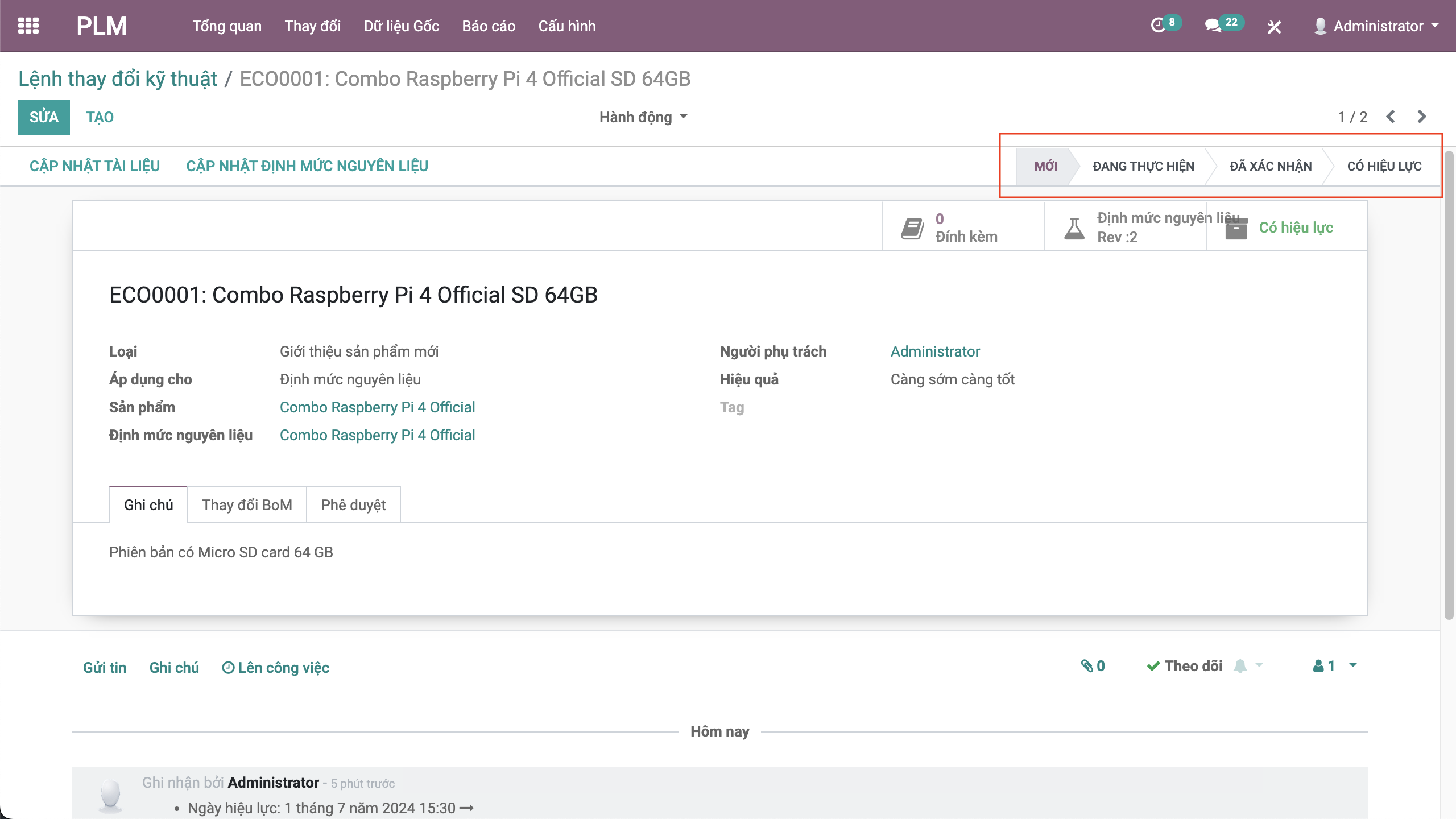Go to the previous record arrow
The height and width of the screenshot is (819, 1456).
click(1391, 117)
